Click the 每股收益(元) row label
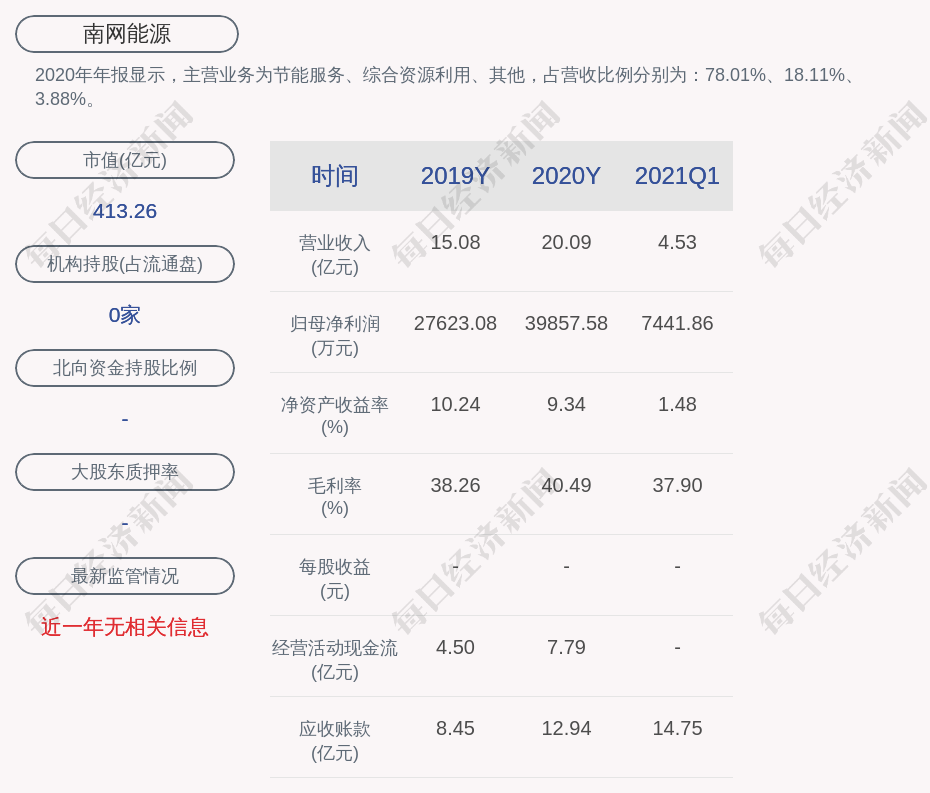 pos(335,579)
